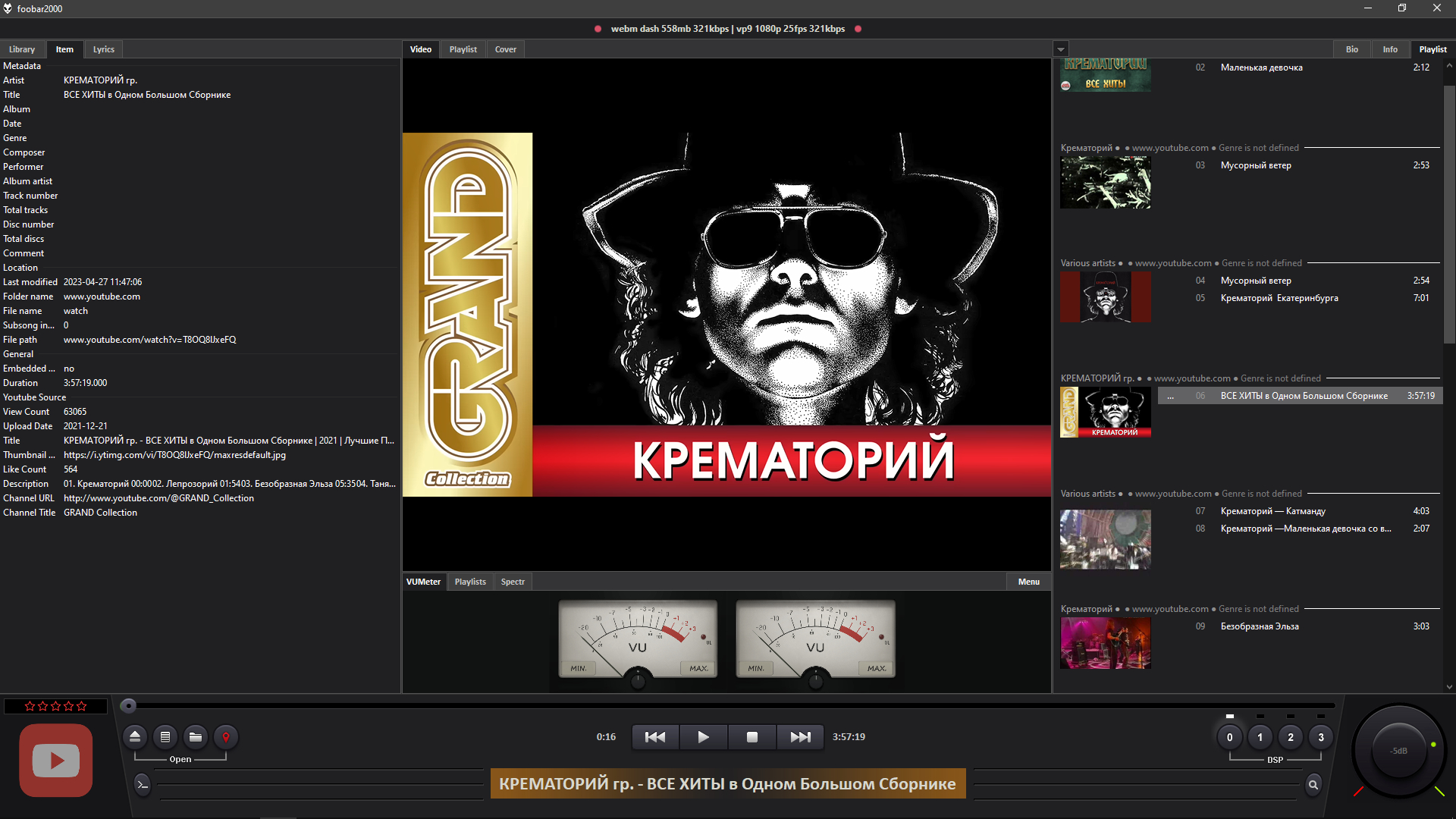
Task: Click the red location pin icon
Action: 226,736
